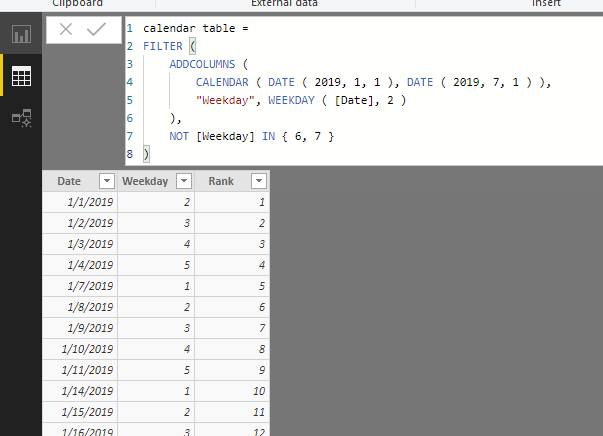603x436 pixels.
Task: Select cell with date 1/9/2019
Action: click(80, 328)
